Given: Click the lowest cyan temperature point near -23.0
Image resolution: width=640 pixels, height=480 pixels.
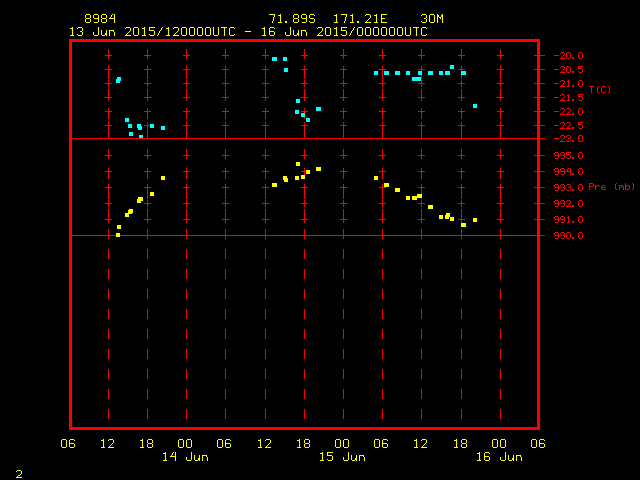Looking at the screenshot, I should [141, 137].
